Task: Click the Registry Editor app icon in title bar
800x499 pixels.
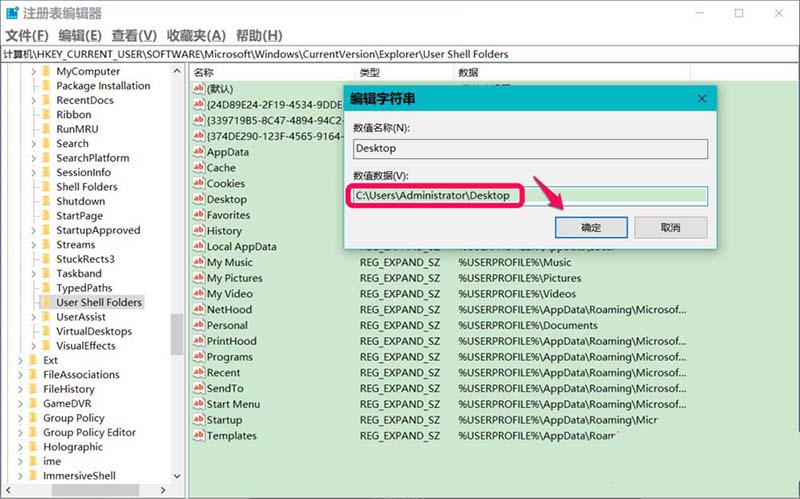Action: click(x=12, y=13)
